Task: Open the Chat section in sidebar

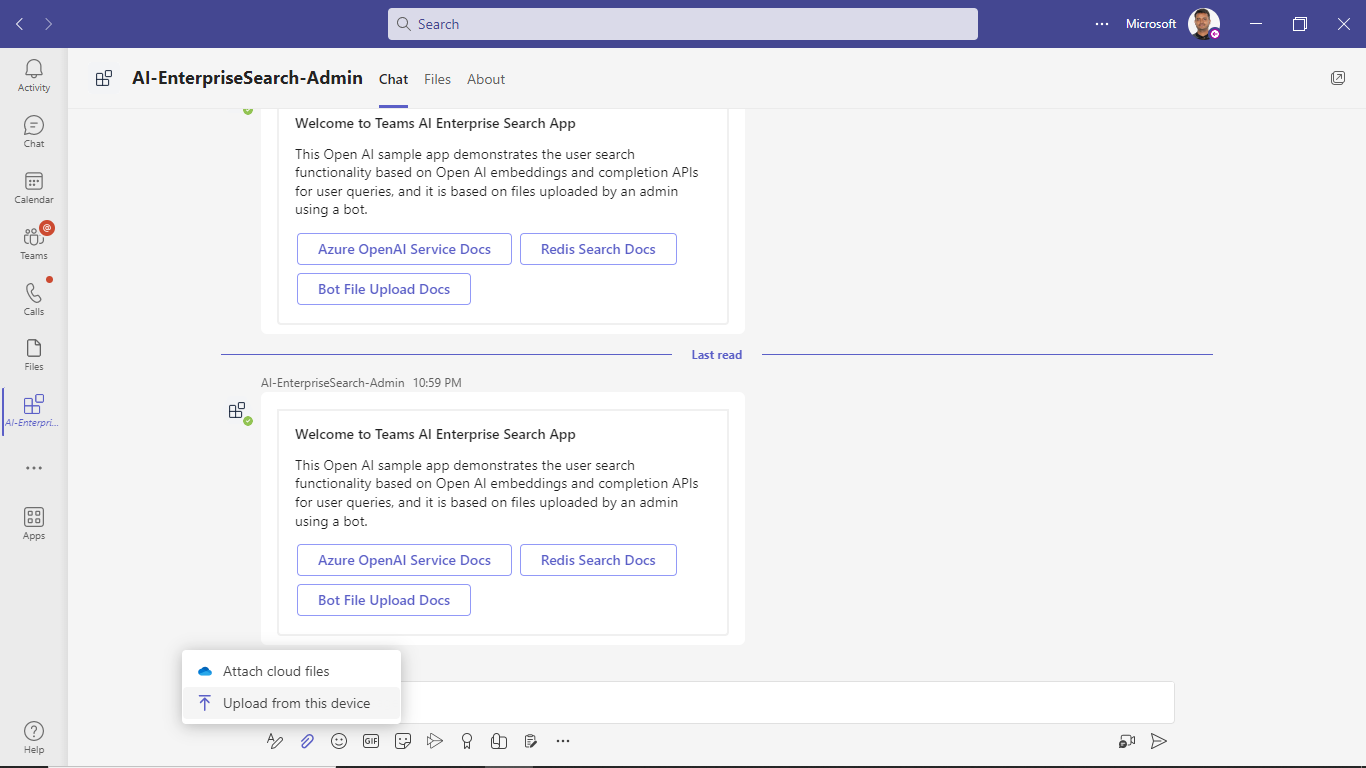Action: click(34, 132)
